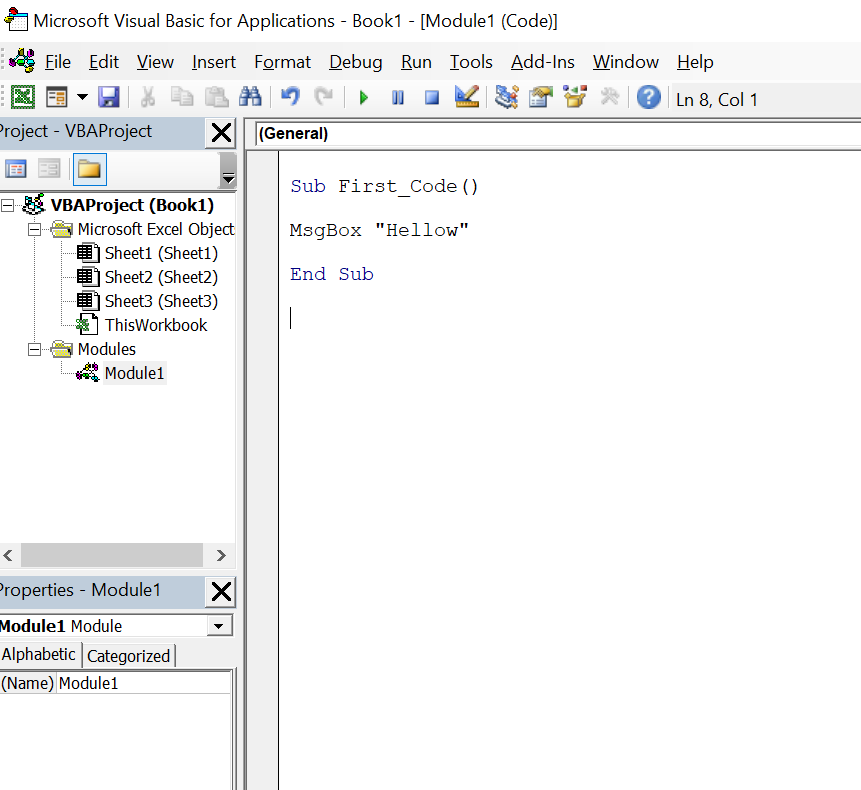Select ThisWorkbook in project tree
861x790 pixels.
point(156,325)
